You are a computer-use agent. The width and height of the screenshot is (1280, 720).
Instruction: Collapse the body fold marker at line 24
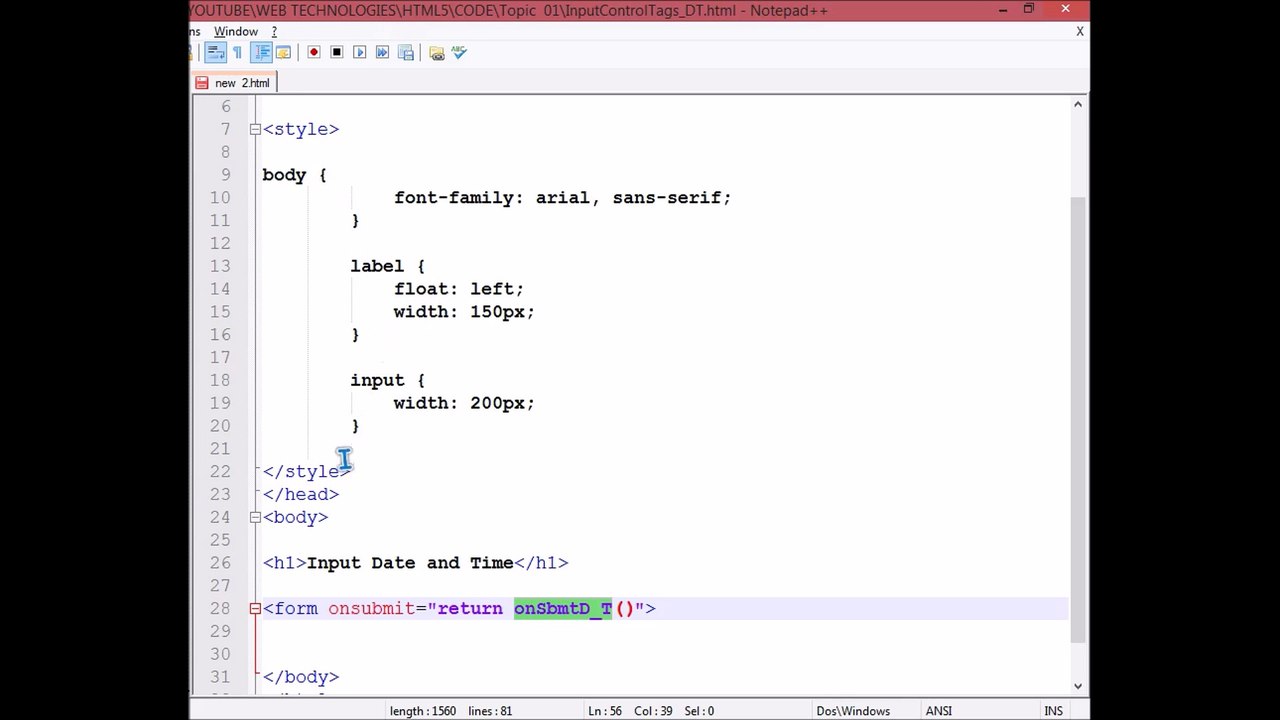click(255, 517)
